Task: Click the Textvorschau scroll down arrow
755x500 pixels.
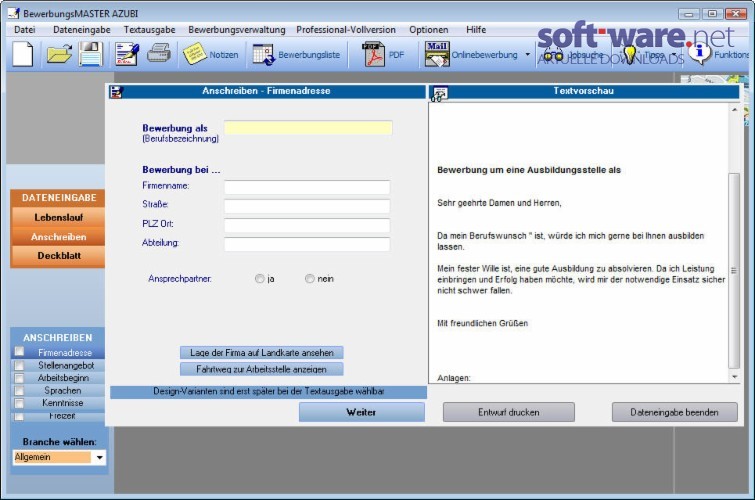Action: coord(734,377)
